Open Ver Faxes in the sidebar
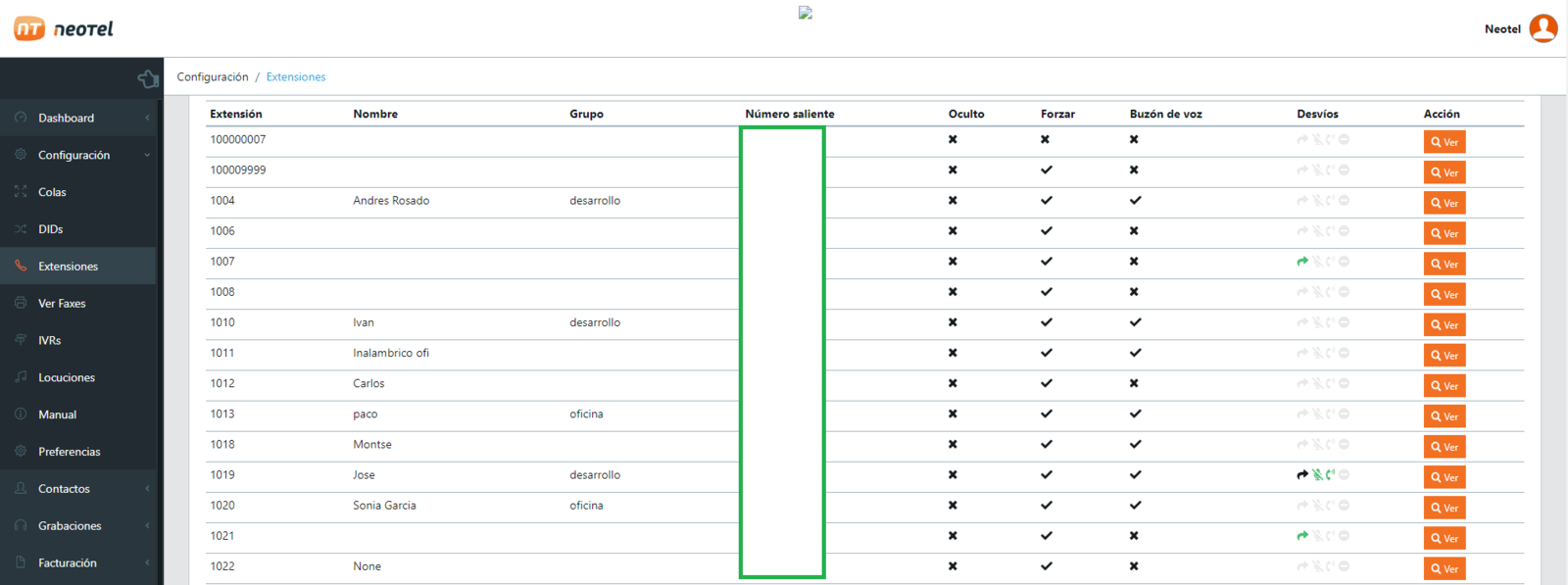 point(78,304)
